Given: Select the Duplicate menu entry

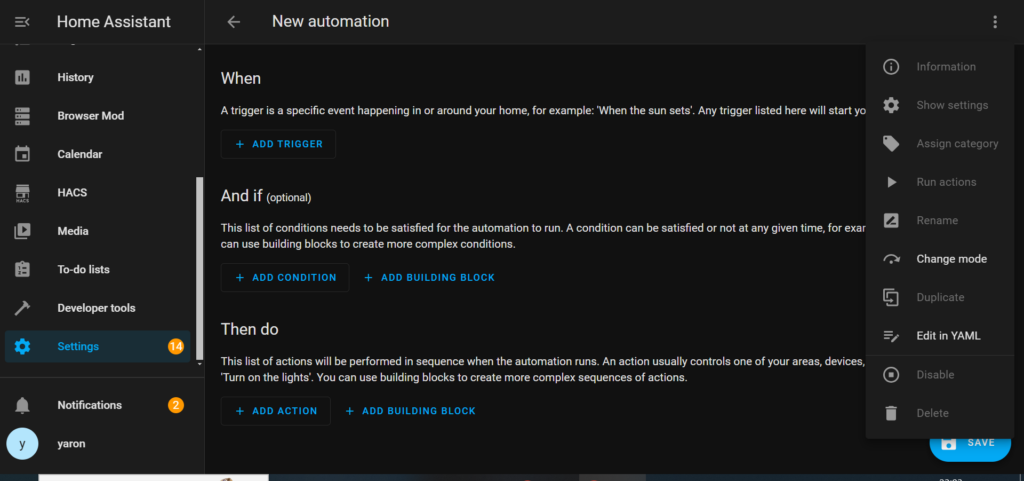Looking at the screenshot, I should point(940,298).
